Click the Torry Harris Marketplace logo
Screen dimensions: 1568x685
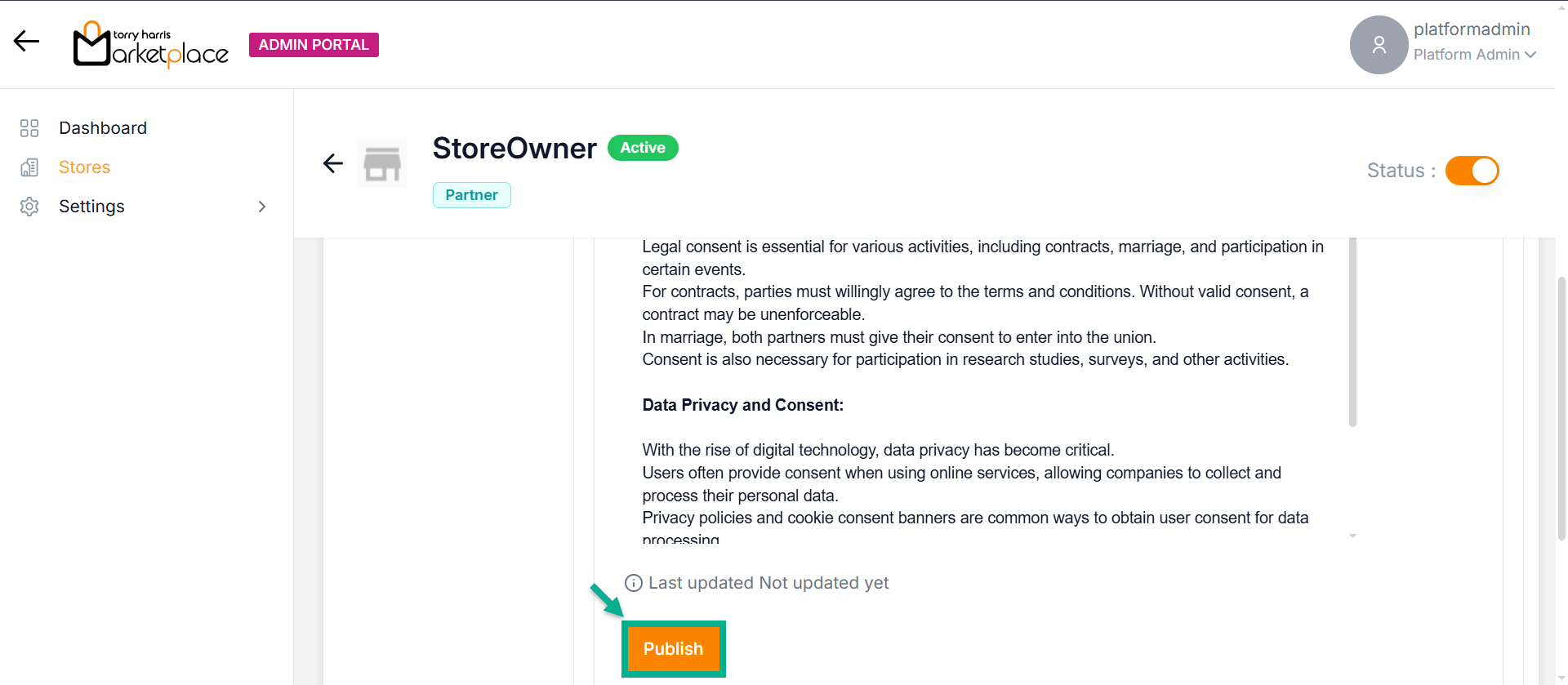point(151,45)
